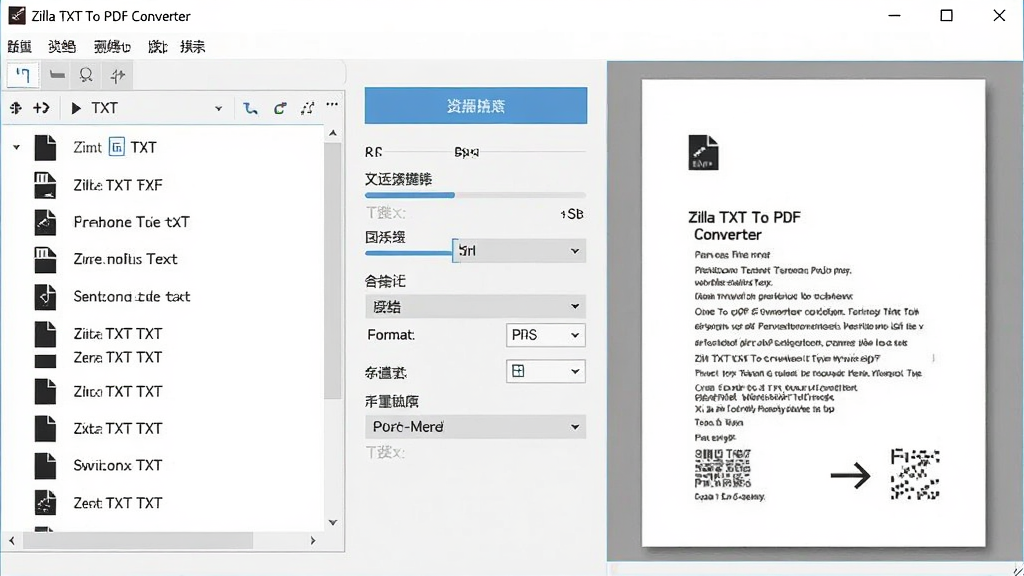Select the Switonx TXT file name
The height and width of the screenshot is (576, 1024).
pyautogui.click(x=118, y=466)
